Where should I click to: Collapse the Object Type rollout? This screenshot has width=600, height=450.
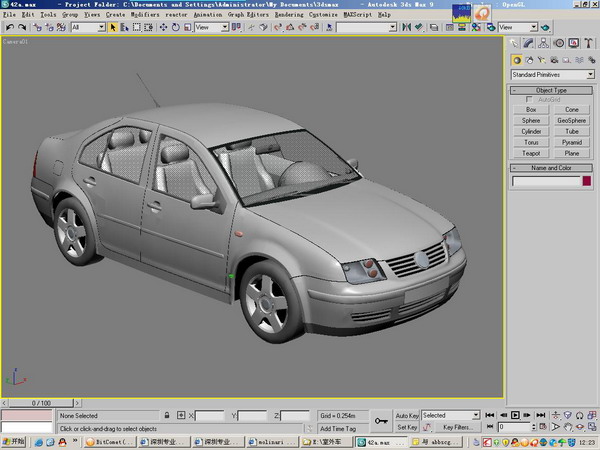coord(551,90)
